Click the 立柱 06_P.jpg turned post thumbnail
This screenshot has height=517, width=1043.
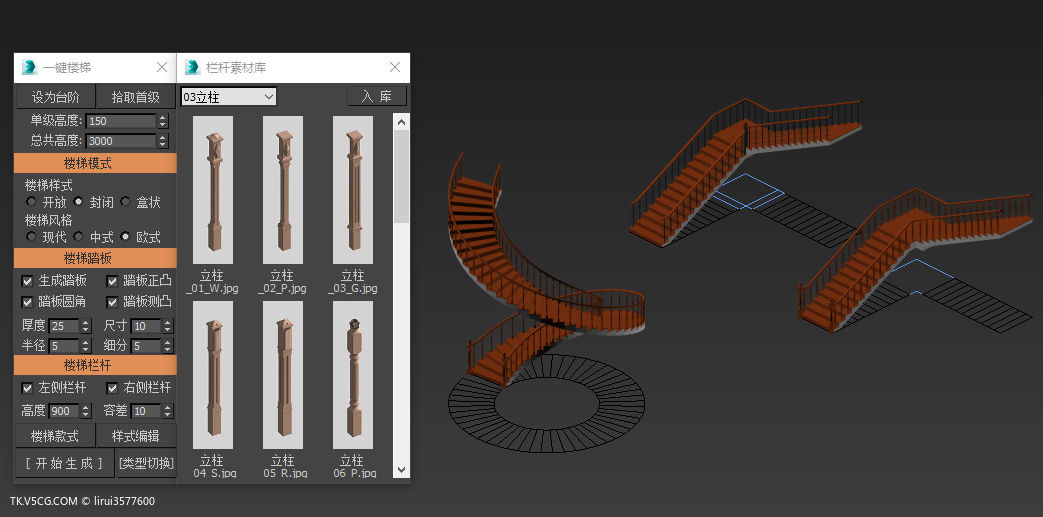click(352, 374)
